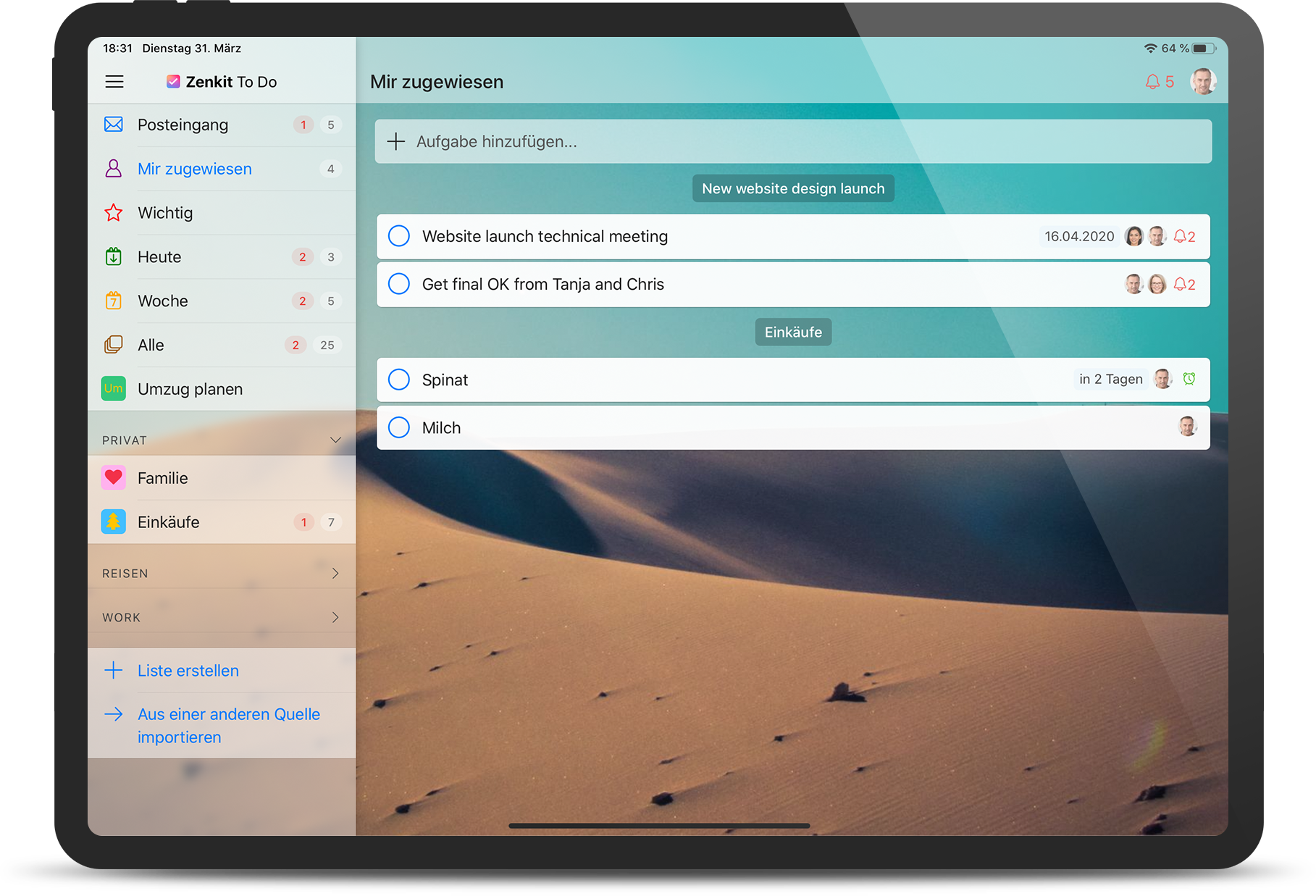Click the red badge 2 on Heute
This screenshot has height=896, width=1316.
[303, 257]
